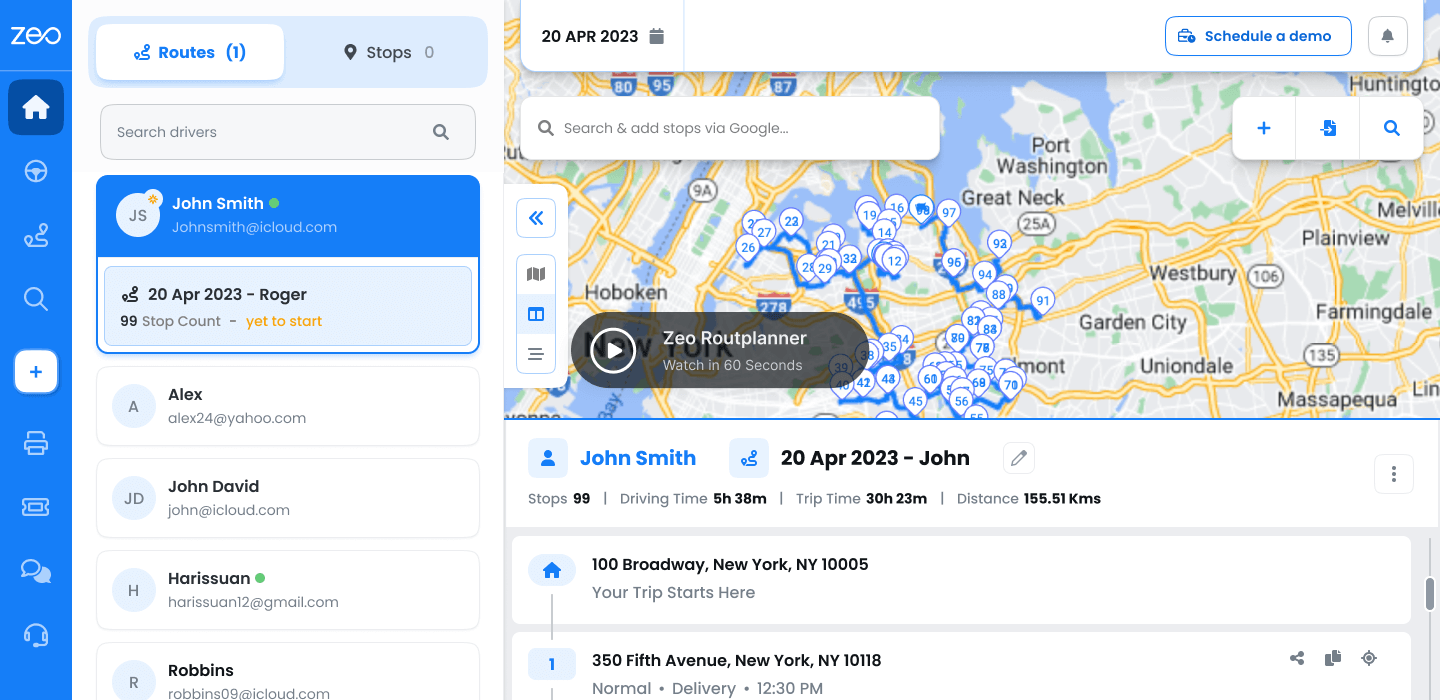
Task: Switch to map-only view
Action: [x=536, y=274]
